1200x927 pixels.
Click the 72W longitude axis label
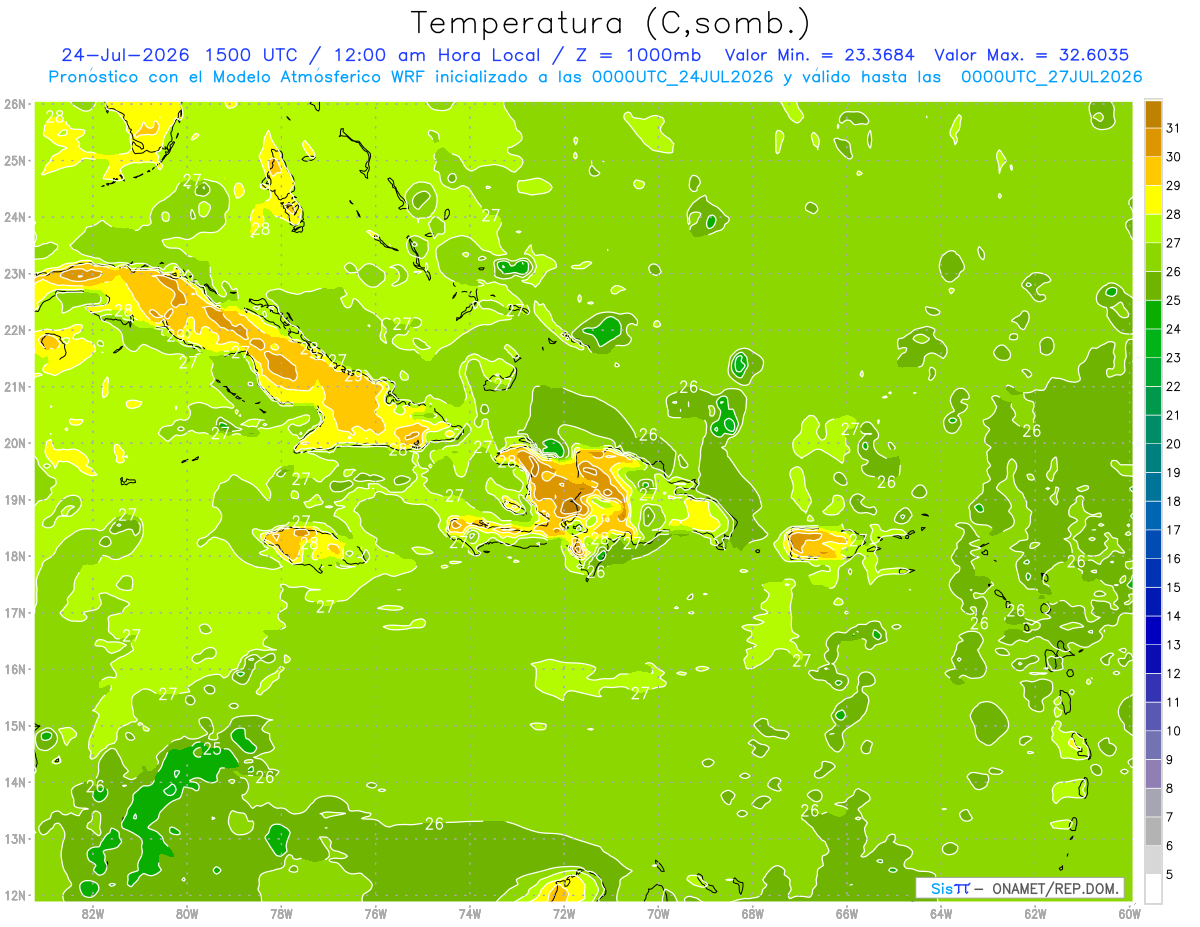pyautogui.click(x=564, y=913)
